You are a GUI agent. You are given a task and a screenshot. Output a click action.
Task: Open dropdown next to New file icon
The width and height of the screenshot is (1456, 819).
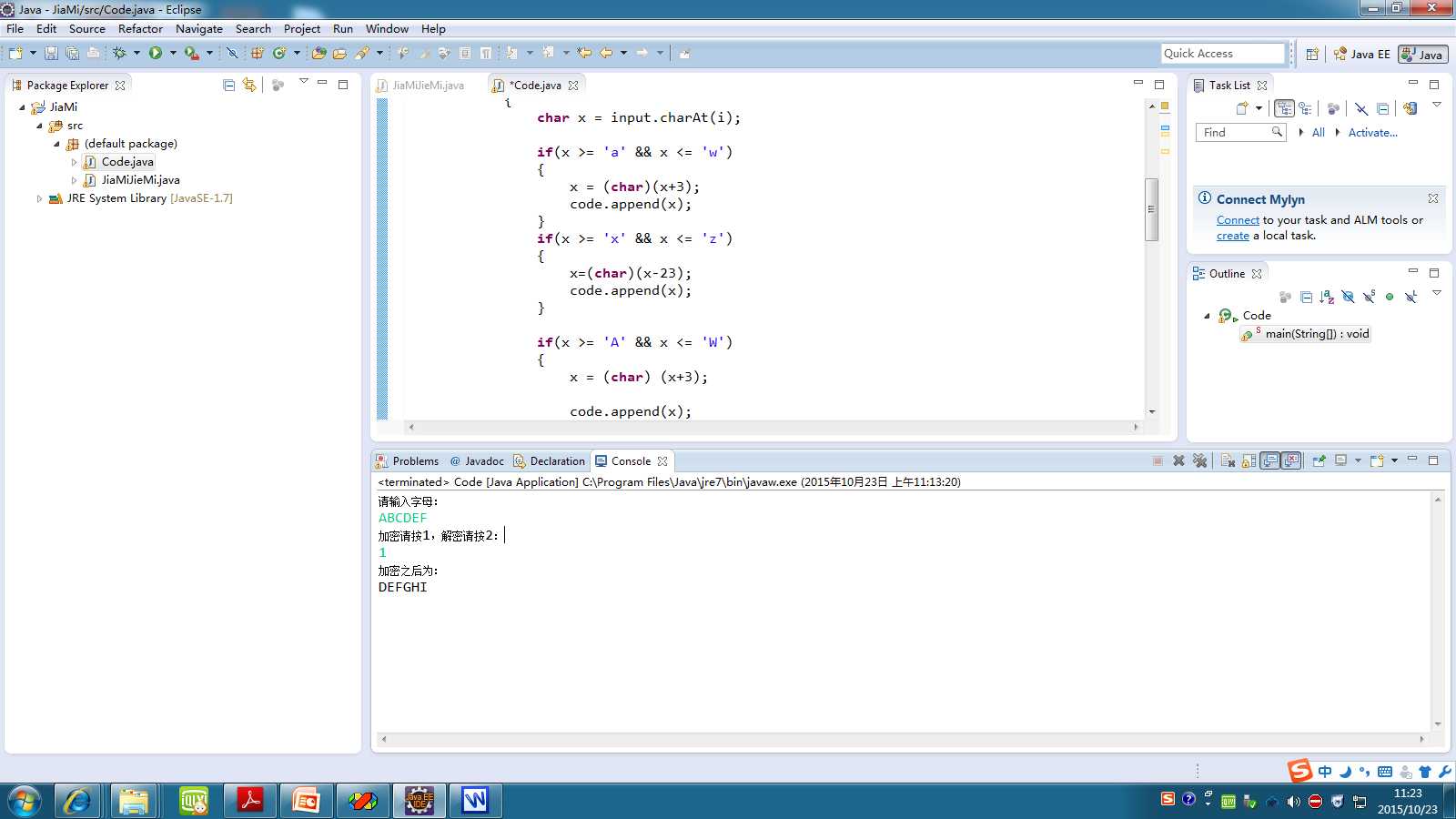[x=33, y=54]
